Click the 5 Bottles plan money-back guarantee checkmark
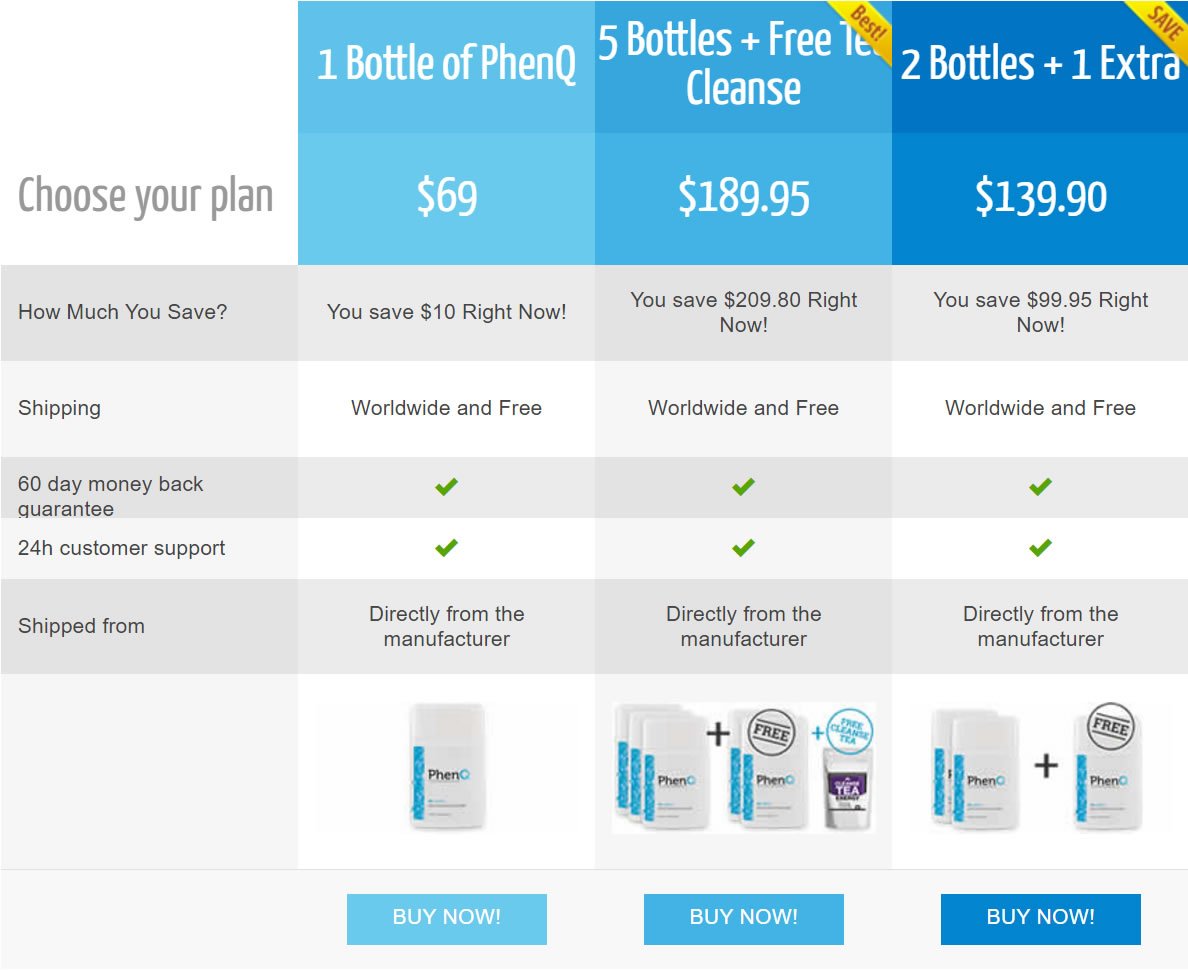This screenshot has width=1188, height=970. pos(743,487)
